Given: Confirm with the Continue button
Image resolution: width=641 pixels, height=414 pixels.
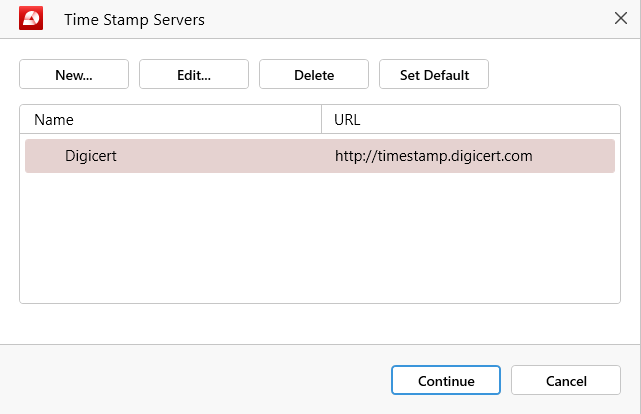Looking at the screenshot, I should coord(446,380).
